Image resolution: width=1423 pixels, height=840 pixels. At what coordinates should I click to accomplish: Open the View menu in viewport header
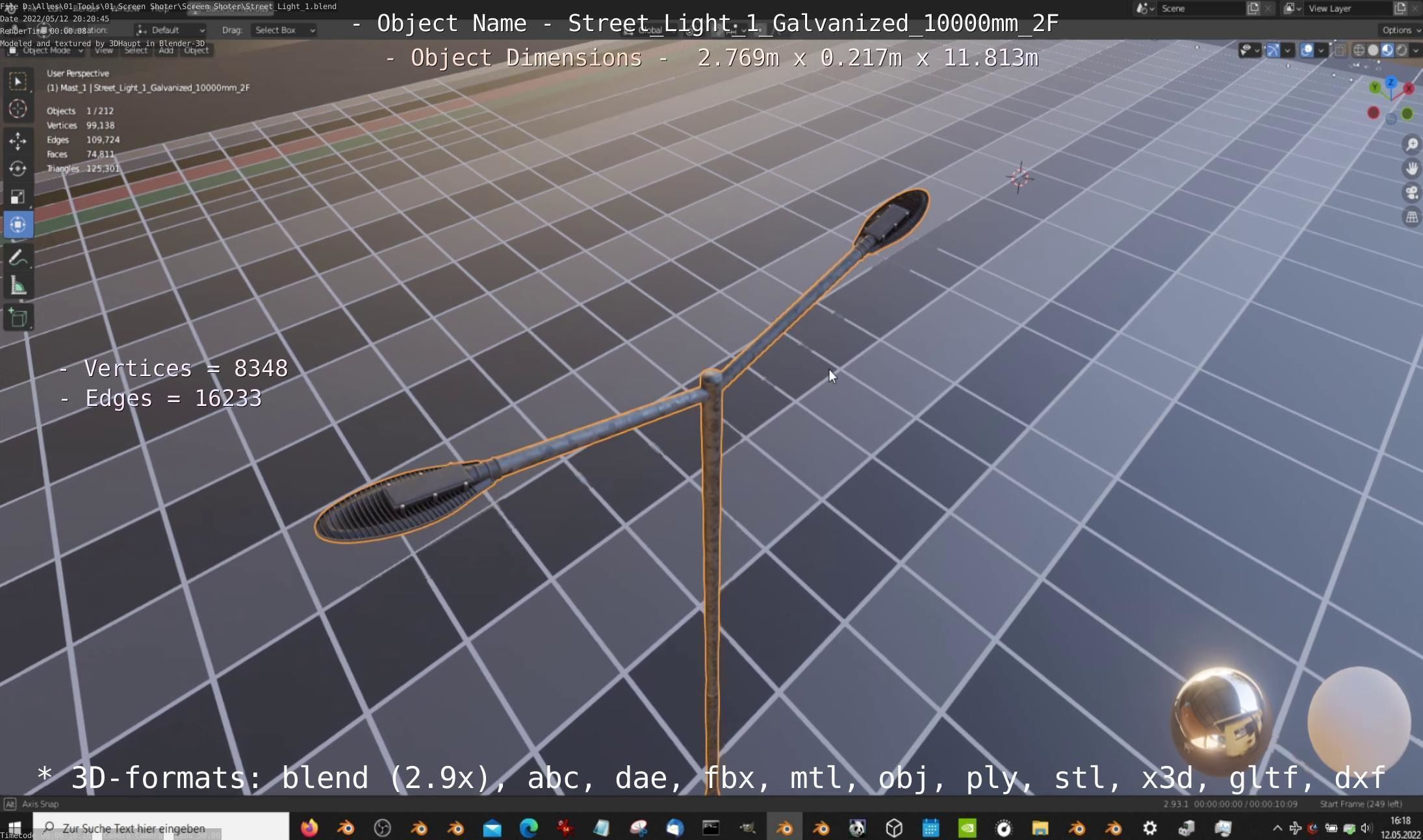(104, 50)
